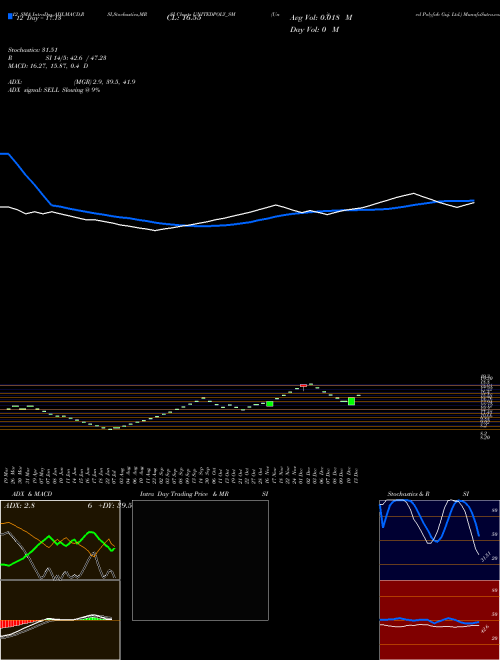Click the RSI 14/3 value '42.6 / 47.23'

pyautogui.click(x=86, y=58)
